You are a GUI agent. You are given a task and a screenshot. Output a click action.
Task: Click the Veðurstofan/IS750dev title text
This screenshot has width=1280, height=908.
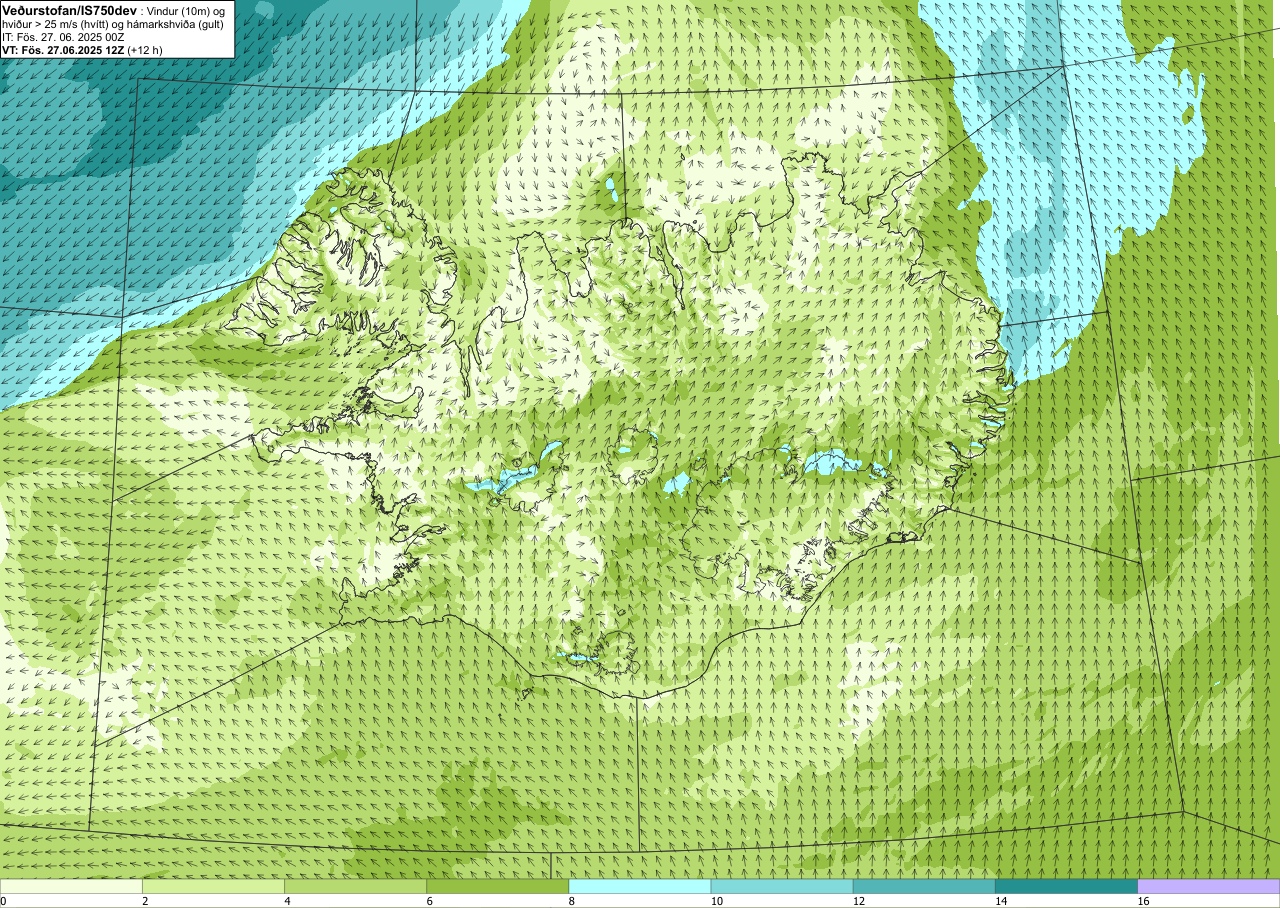click(x=69, y=10)
